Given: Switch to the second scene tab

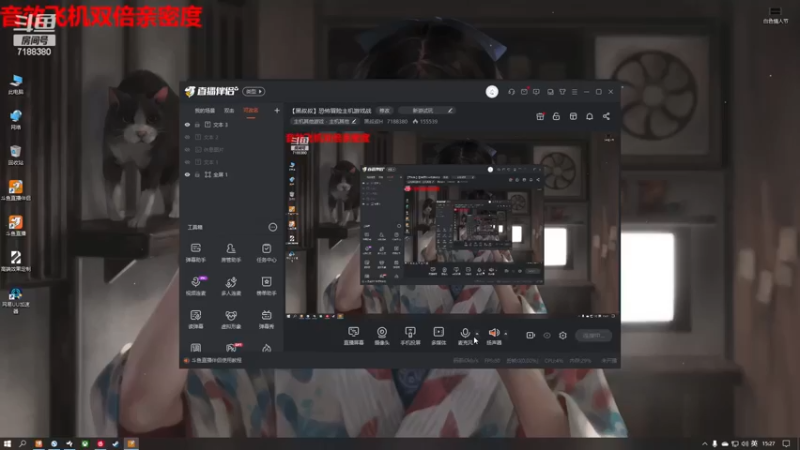Looking at the screenshot, I should (229, 111).
